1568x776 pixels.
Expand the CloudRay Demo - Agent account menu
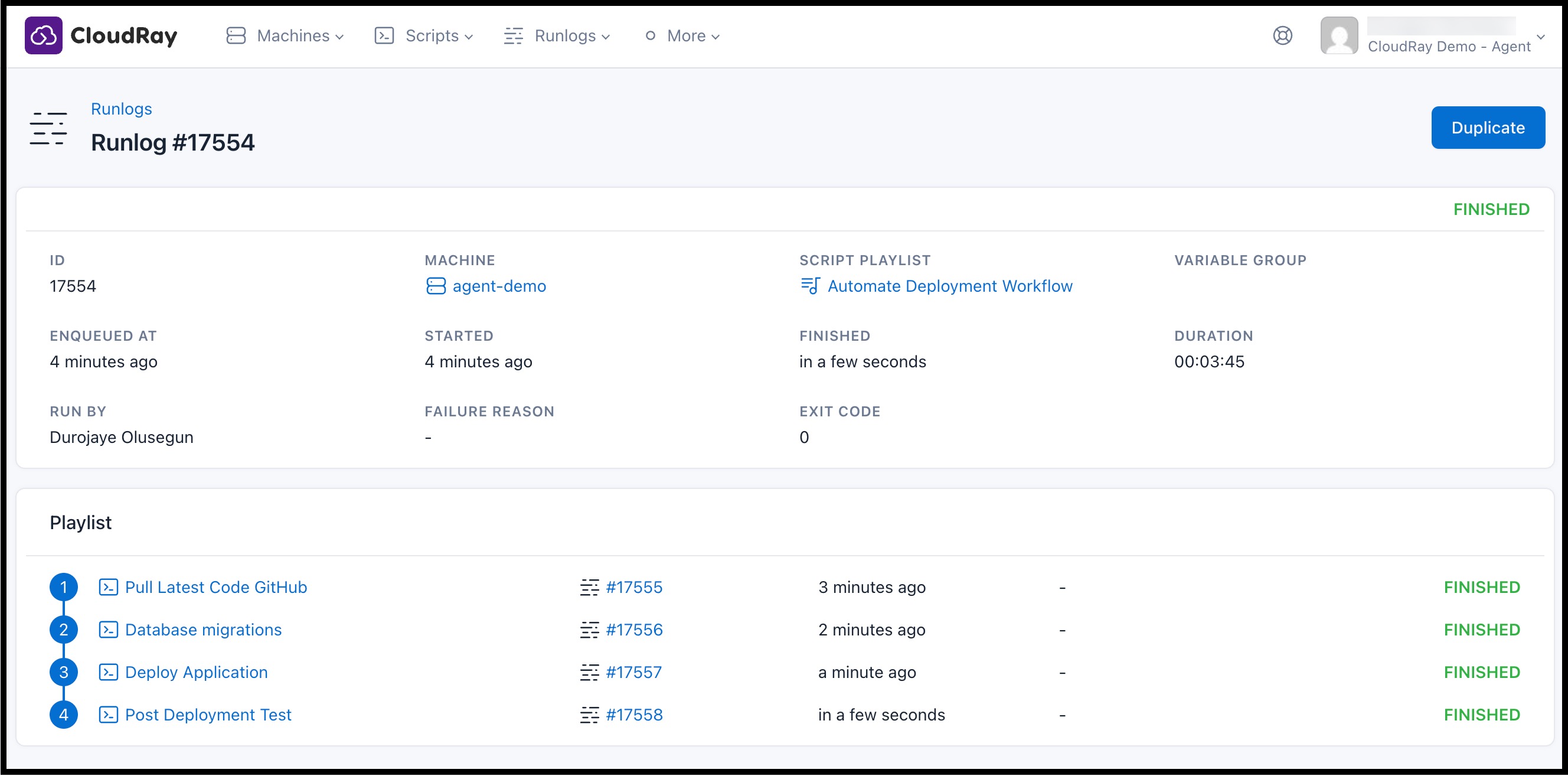tap(1454, 45)
